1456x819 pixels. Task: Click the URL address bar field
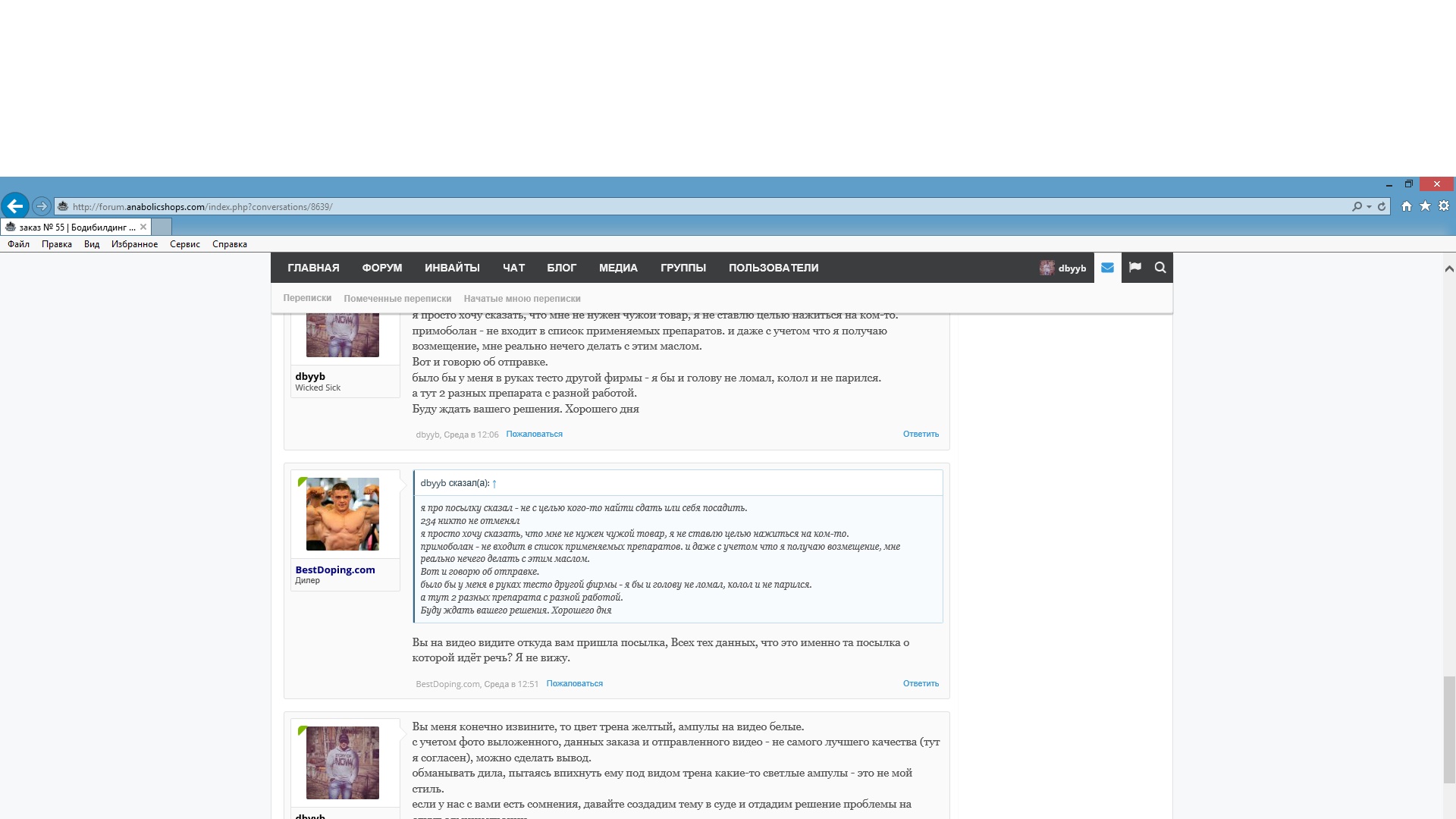pyautogui.click(x=682, y=206)
